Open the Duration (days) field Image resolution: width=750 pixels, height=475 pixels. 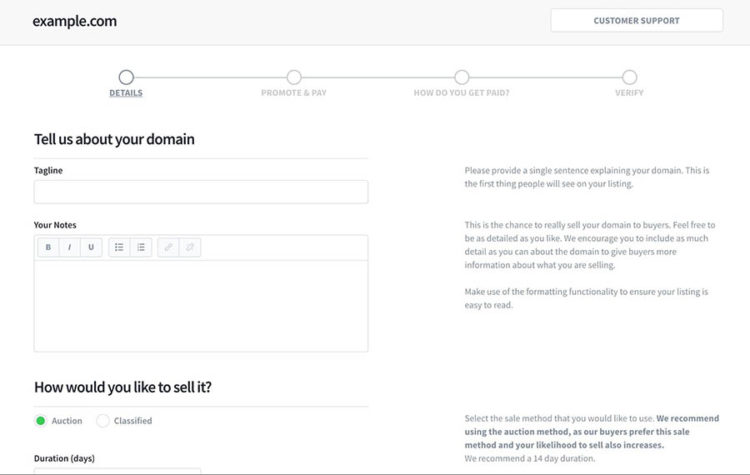click(x=117, y=471)
